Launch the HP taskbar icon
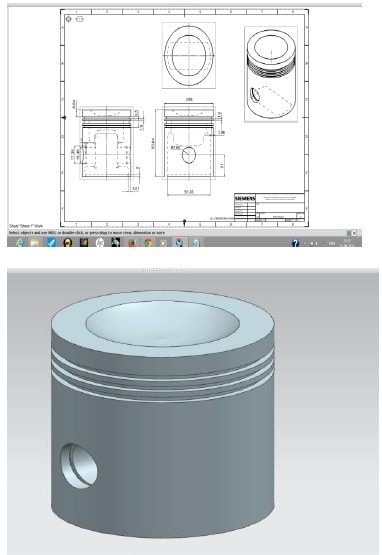 tap(99, 242)
